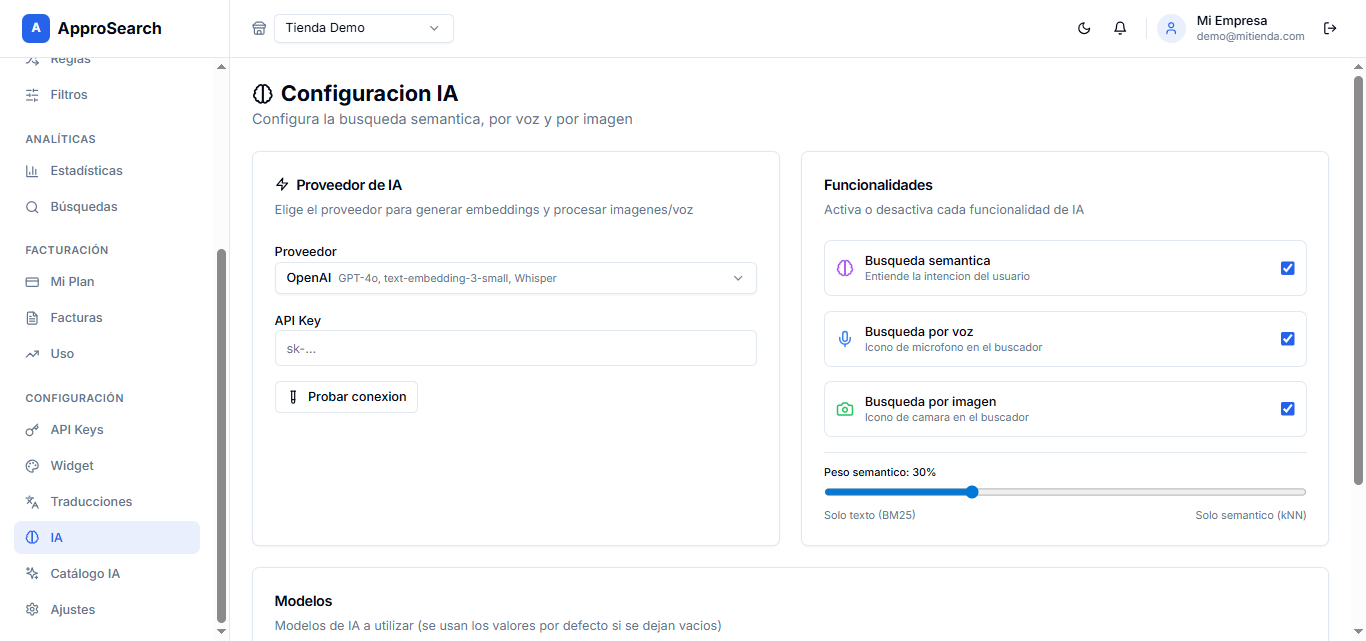The width and height of the screenshot is (1366, 641).
Task: Click the Estadísticas bar chart icon
Action: coord(32,171)
